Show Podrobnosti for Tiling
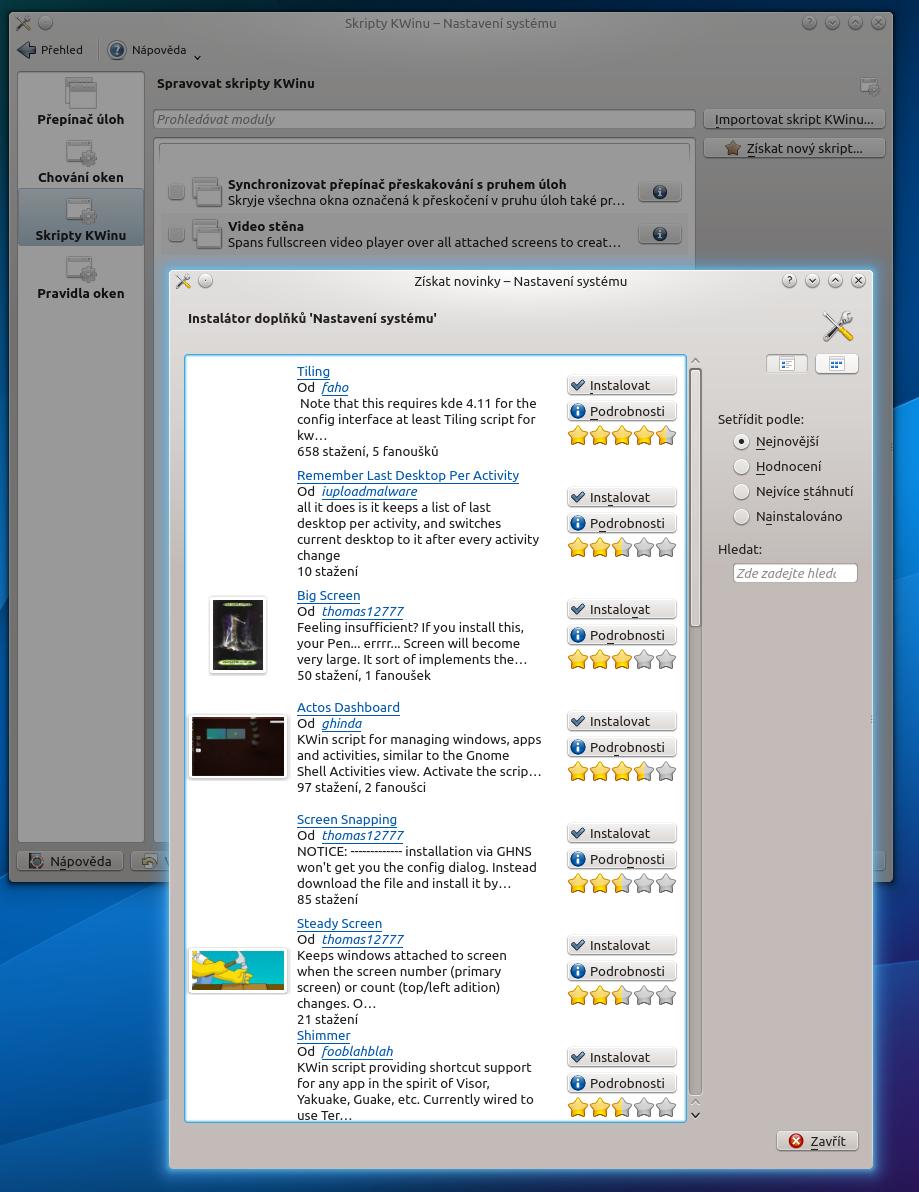The image size is (919, 1192). point(622,411)
